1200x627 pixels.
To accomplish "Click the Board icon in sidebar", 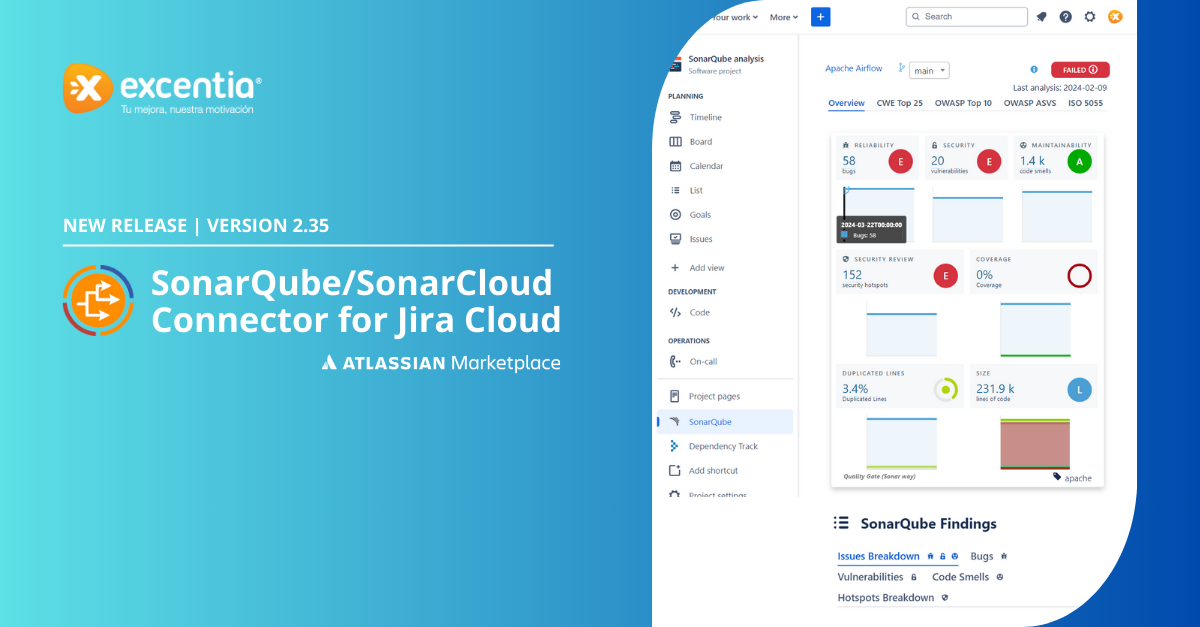I will pos(676,141).
